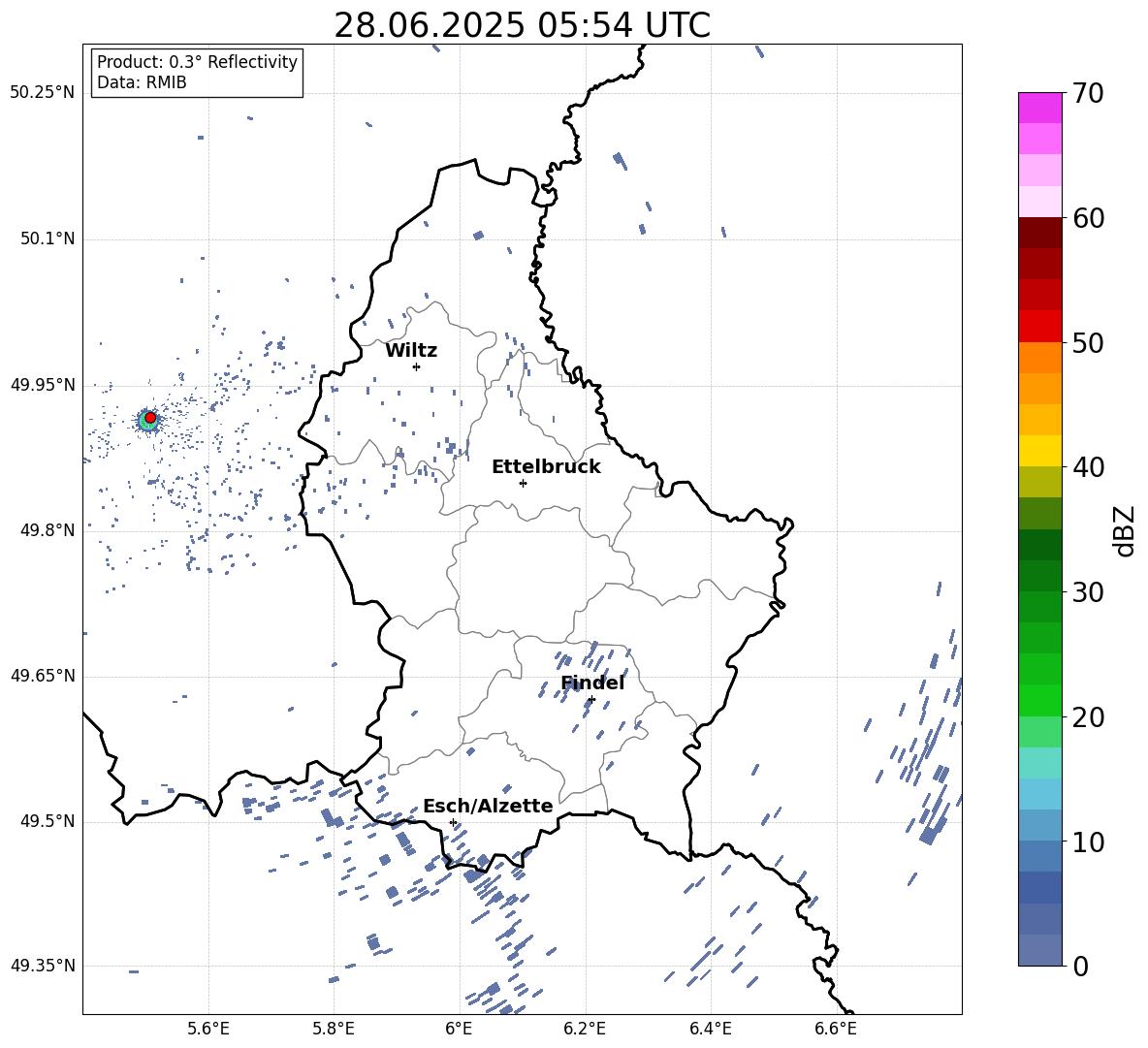Click the 5.6°E longitude label

tap(208, 1029)
